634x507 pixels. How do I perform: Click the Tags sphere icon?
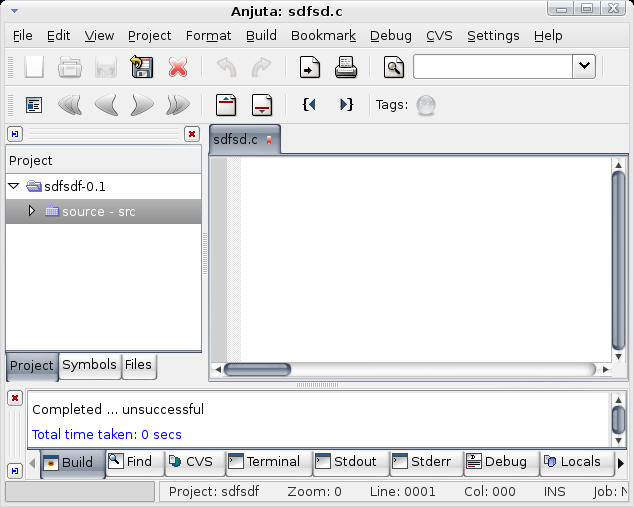426,105
